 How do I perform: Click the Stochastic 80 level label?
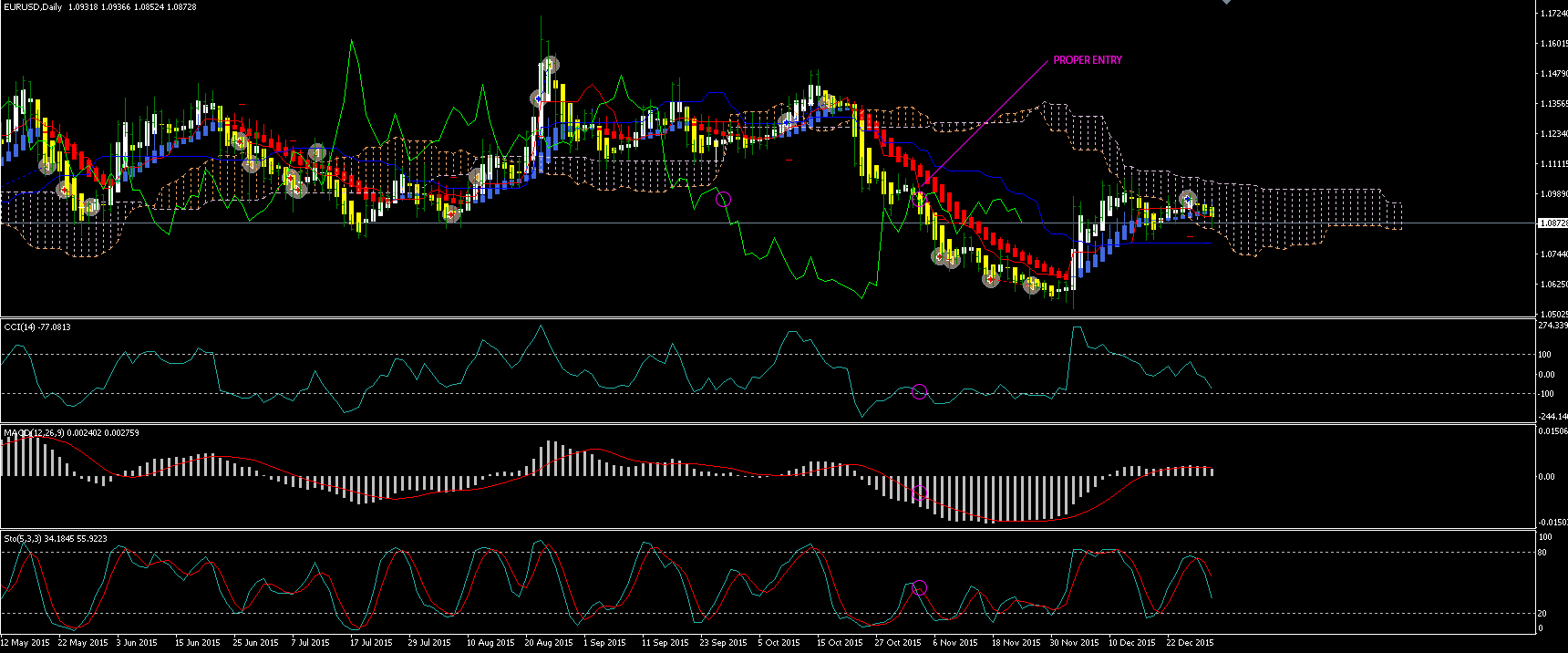[1542, 553]
